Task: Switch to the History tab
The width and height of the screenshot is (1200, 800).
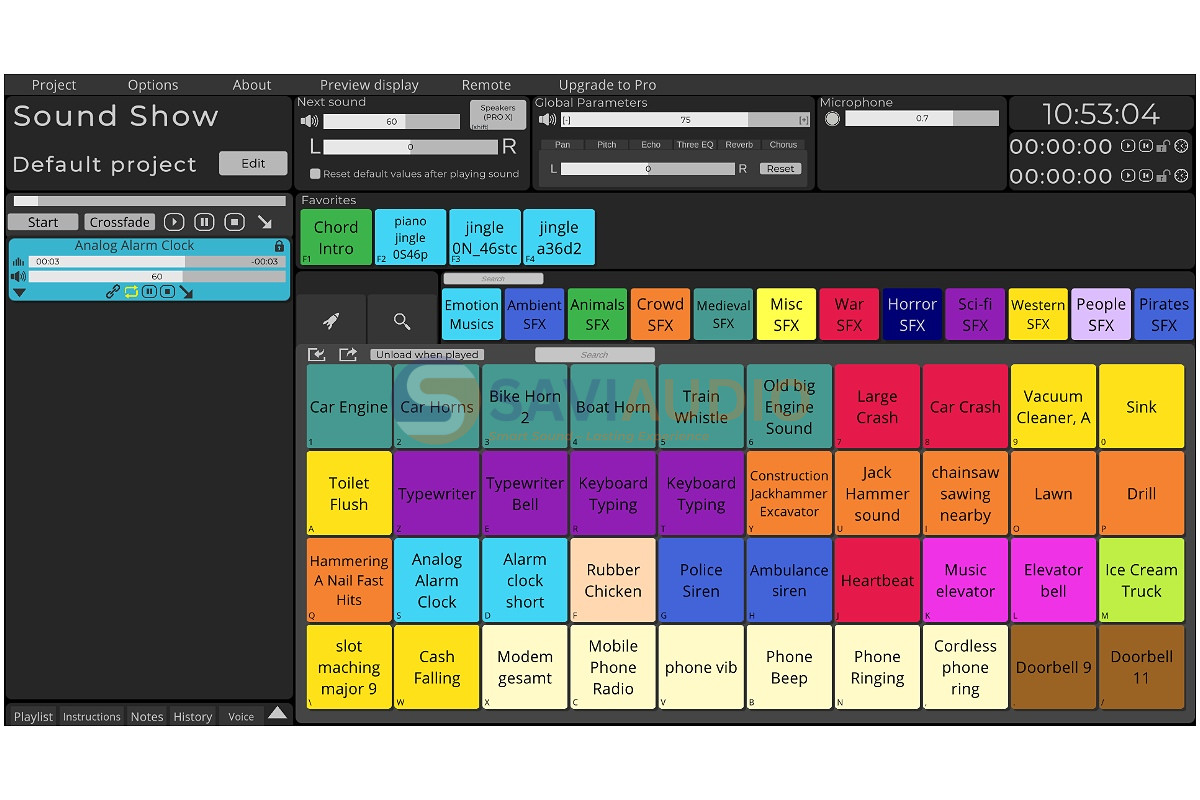Action: 193,716
